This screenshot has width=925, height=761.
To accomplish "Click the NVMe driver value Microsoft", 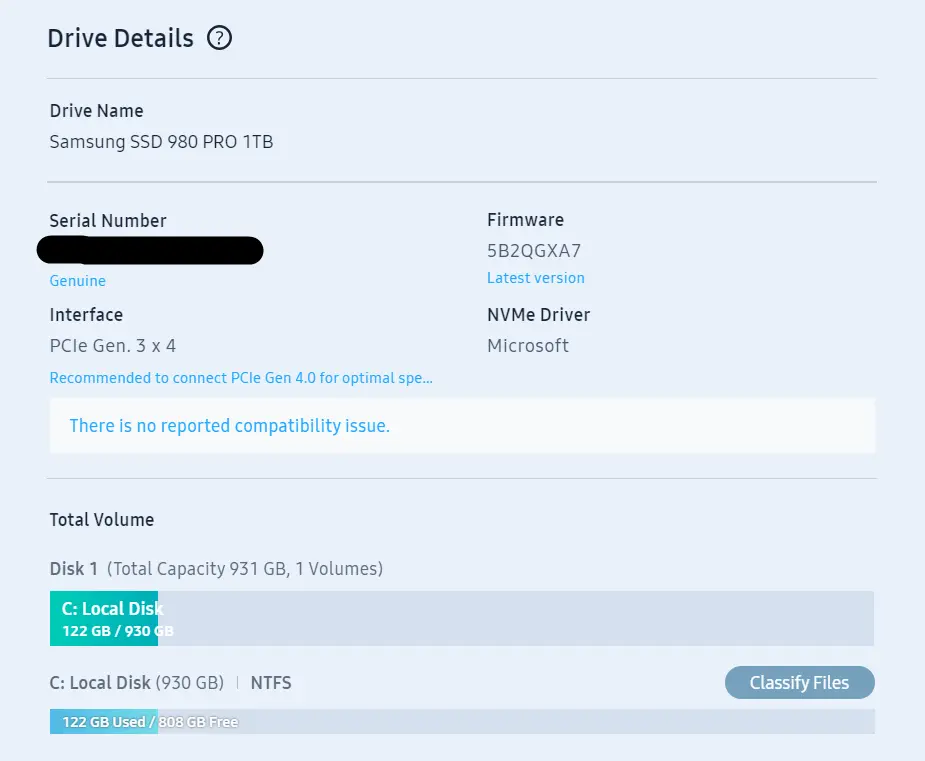I will coord(528,346).
